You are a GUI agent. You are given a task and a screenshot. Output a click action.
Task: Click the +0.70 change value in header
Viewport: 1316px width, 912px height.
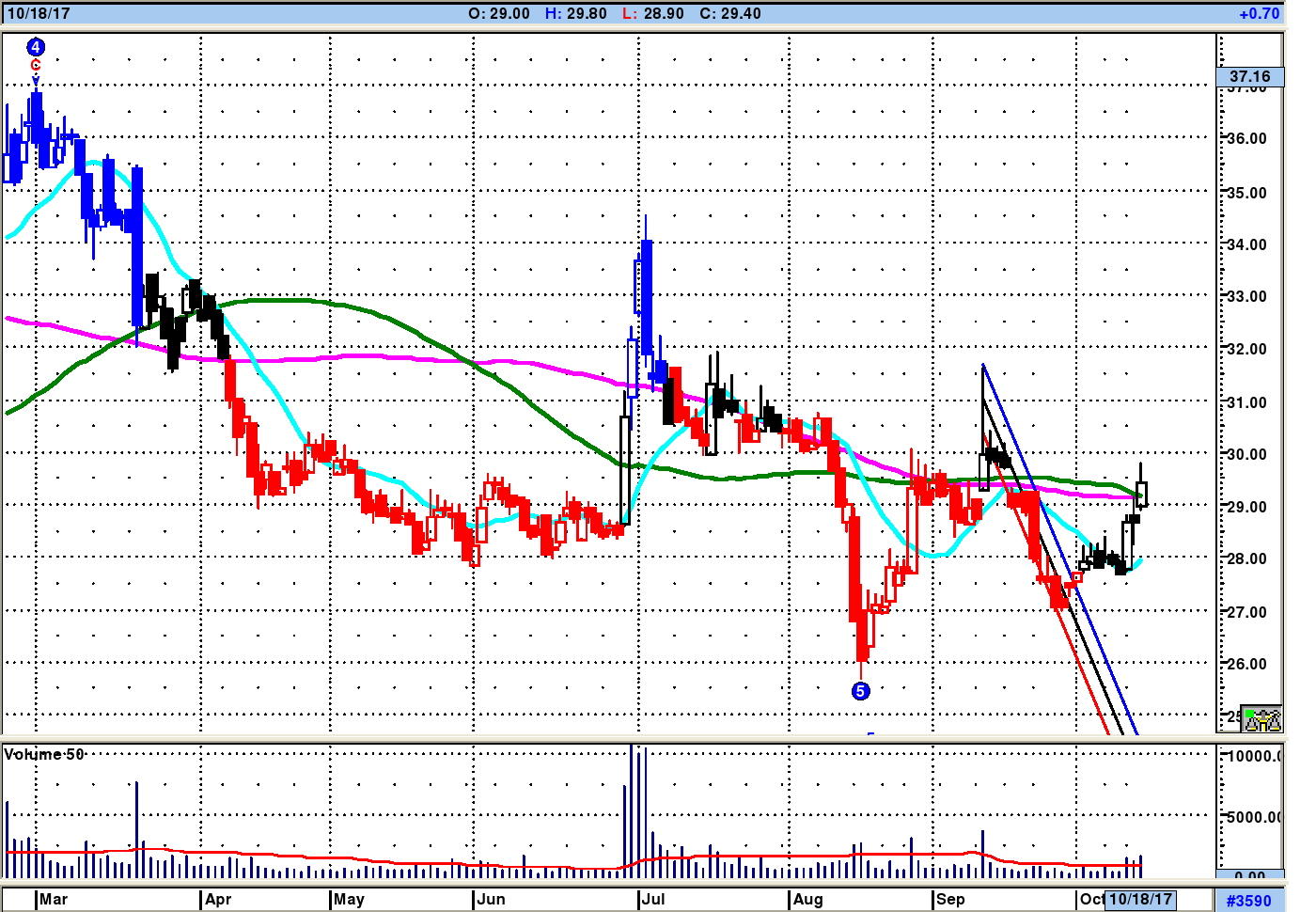(1259, 13)
